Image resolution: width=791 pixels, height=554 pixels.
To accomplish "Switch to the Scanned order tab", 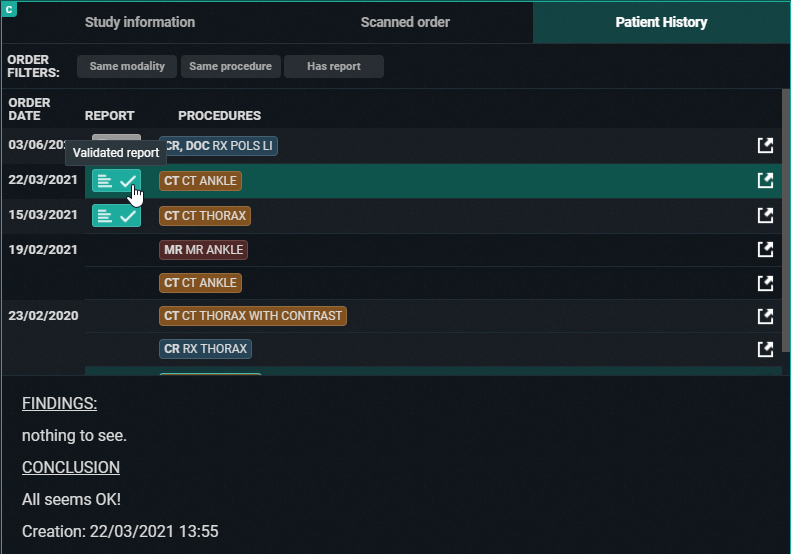I will click(405, 22).
